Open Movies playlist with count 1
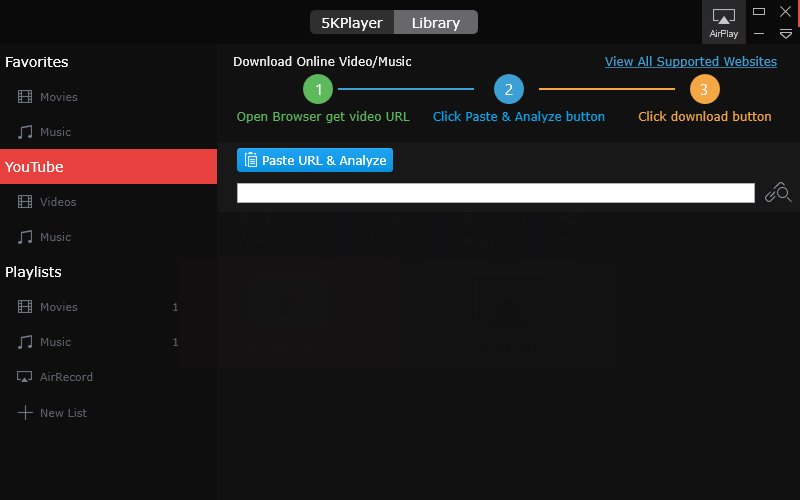800x500 pixels. coord(108,307)
